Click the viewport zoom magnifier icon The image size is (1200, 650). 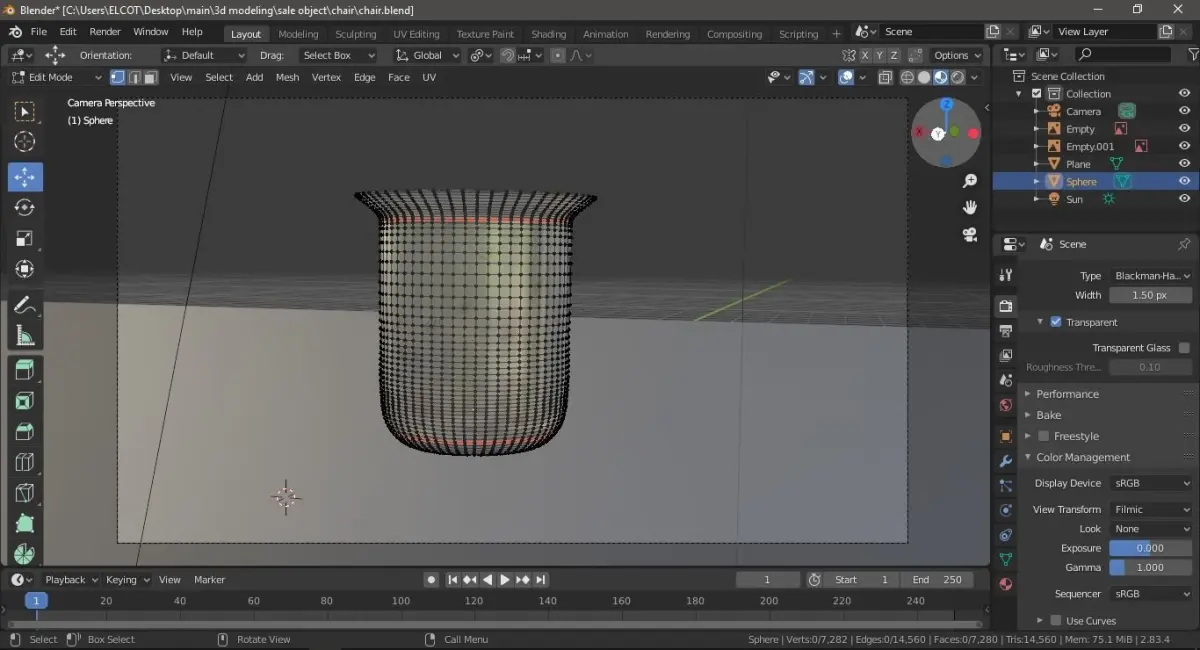[x=969, y=181]
